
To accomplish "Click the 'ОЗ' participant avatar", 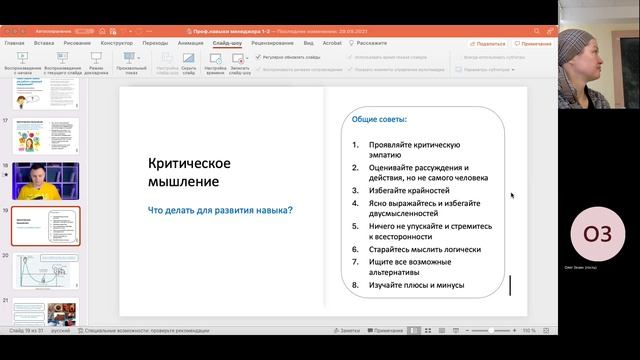I will click(598, 234).
